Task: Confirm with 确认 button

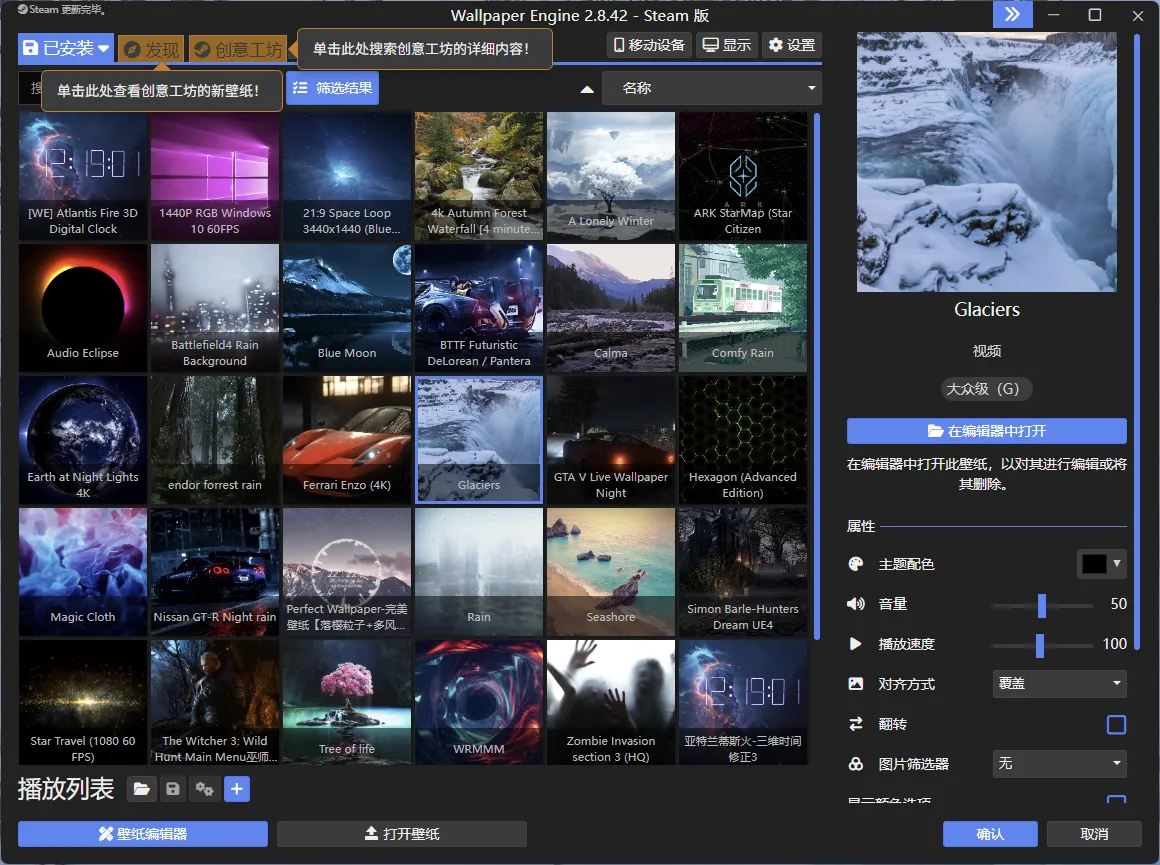Action: pyautogui.click(x=990, y=834)
